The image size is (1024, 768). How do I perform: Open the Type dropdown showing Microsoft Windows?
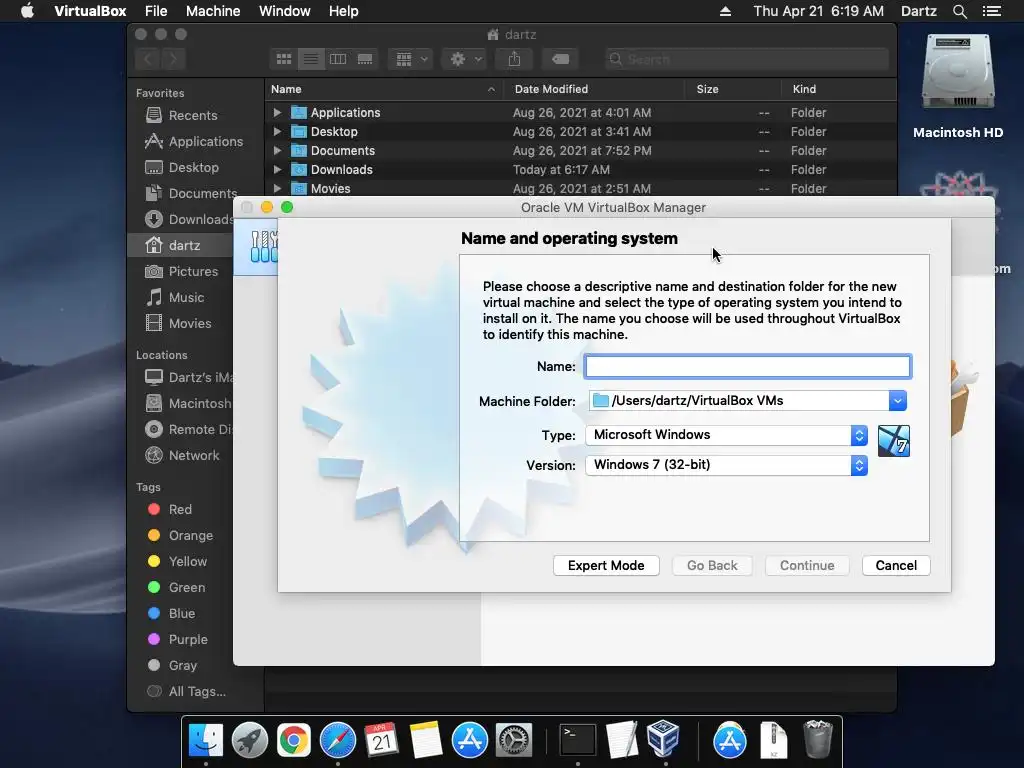(726, 435)
